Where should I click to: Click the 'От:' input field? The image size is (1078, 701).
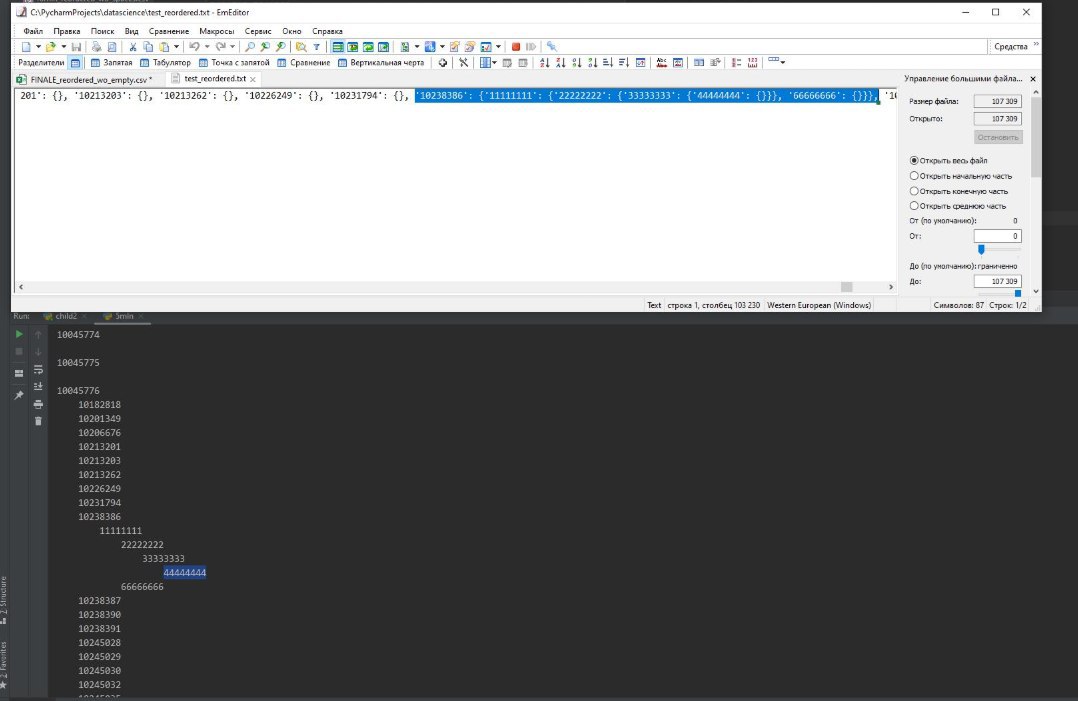[x=998, y=236]
